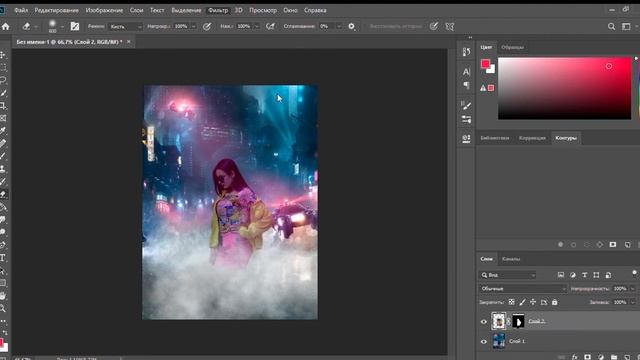Filter layers by pixel type

tap(561, 275)
